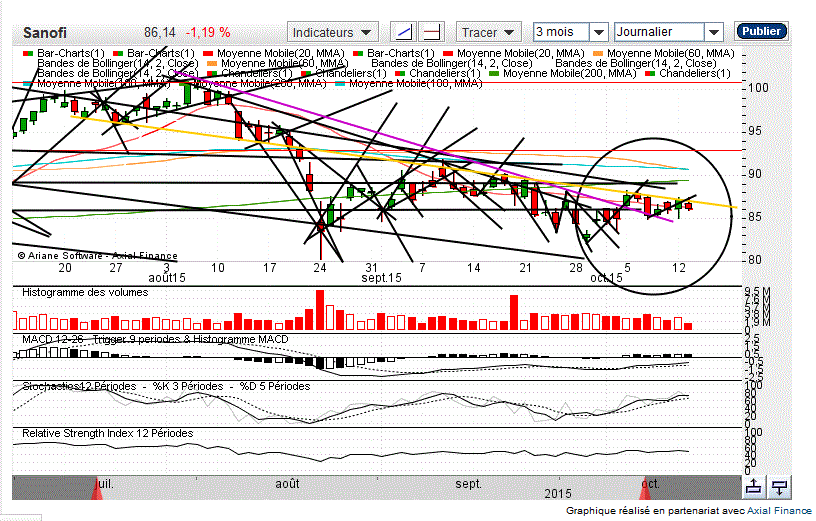Click the upload arrow icon at bottom right
Viewport: 816px width, 521px height.
754,487
